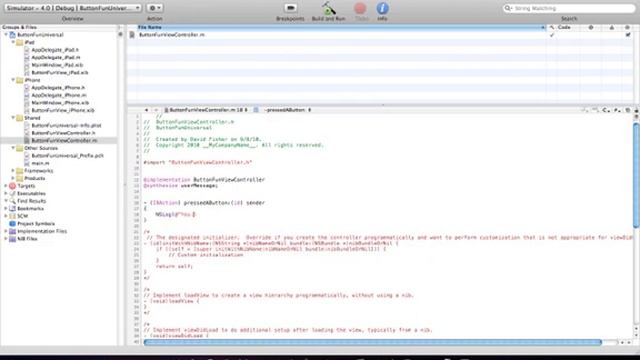Click the lock icon at the editor's right edge
The image size is (640, 360).
pyautogui.click(x=636, y=110)
